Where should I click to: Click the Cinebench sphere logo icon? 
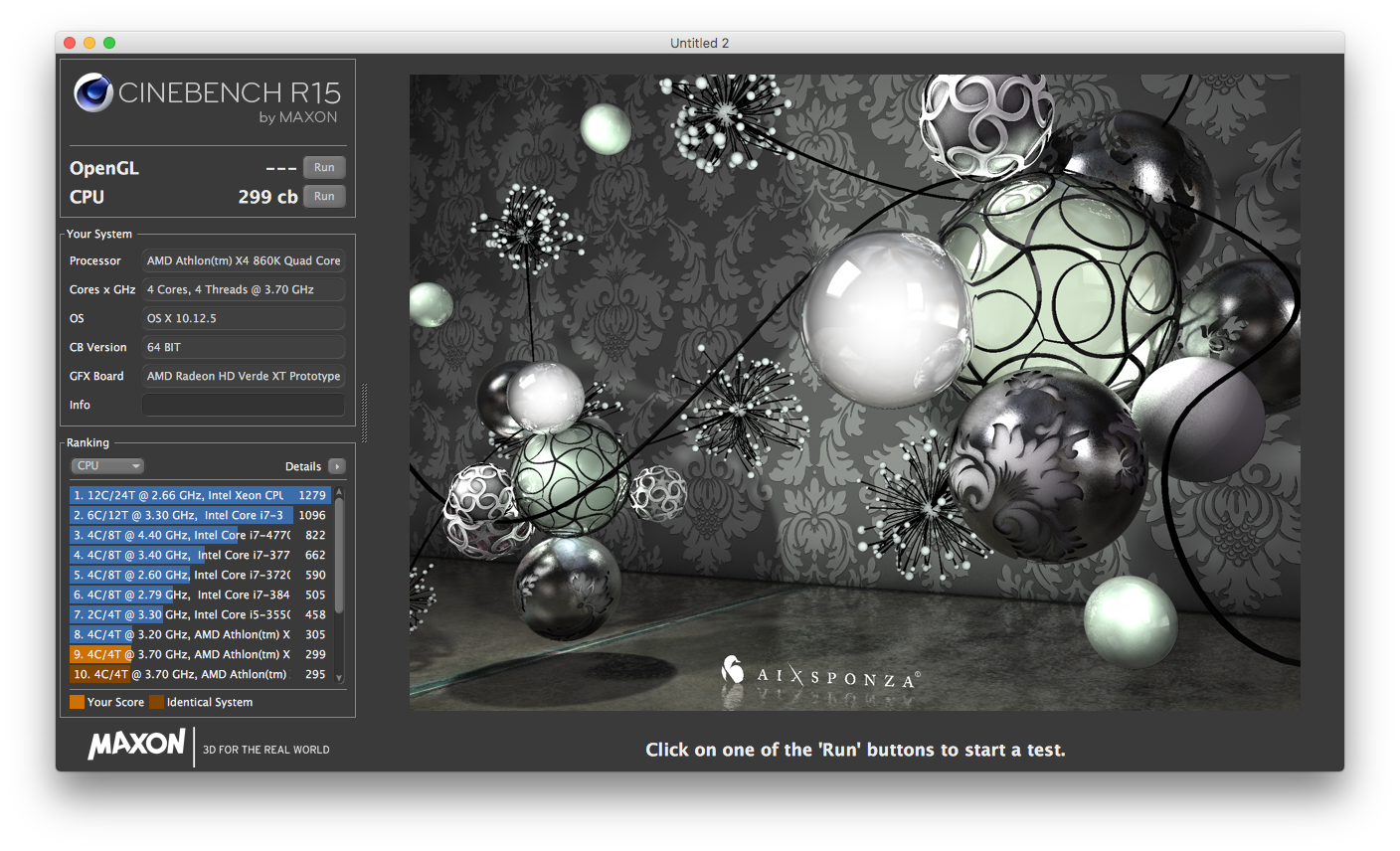(x=92, y=93)
